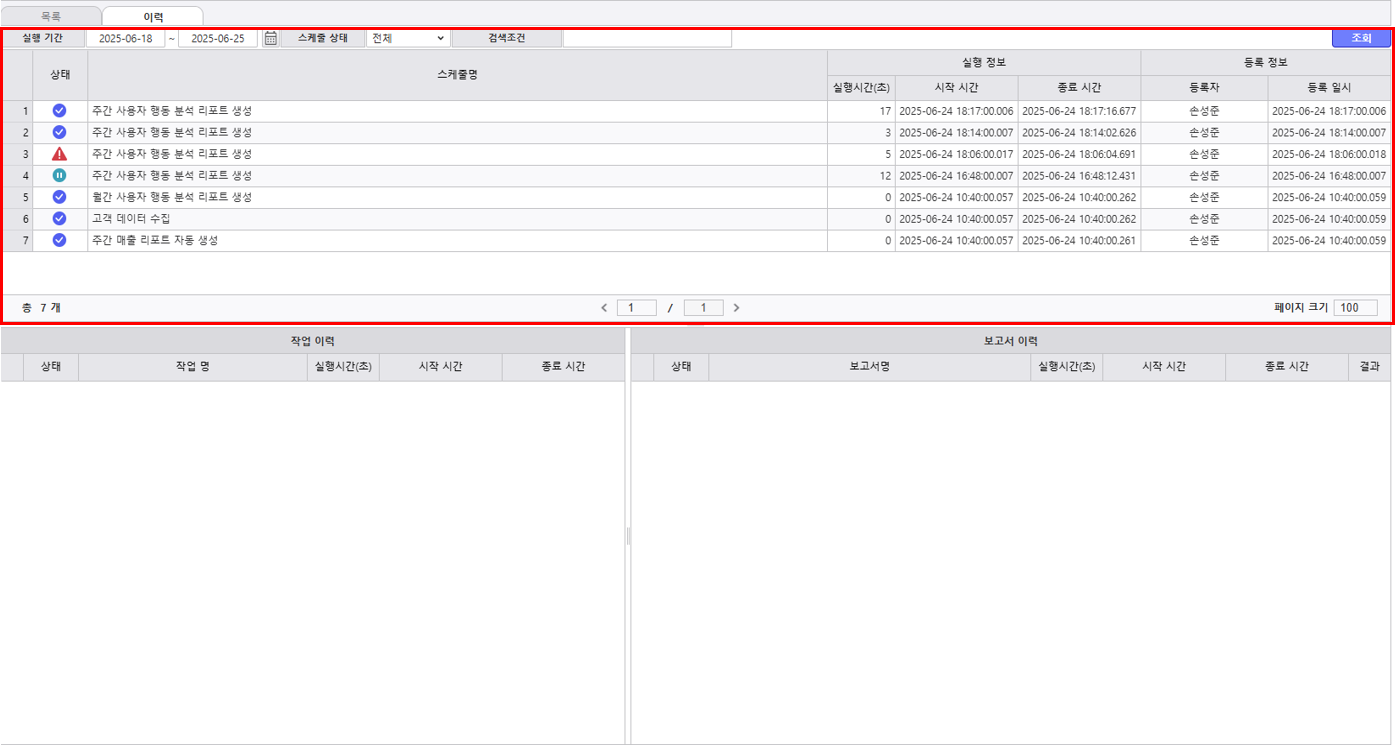This screenshot has width=1397, height=745.
Task: Click the paused status icon in row 4
Action: pos(59,176)
